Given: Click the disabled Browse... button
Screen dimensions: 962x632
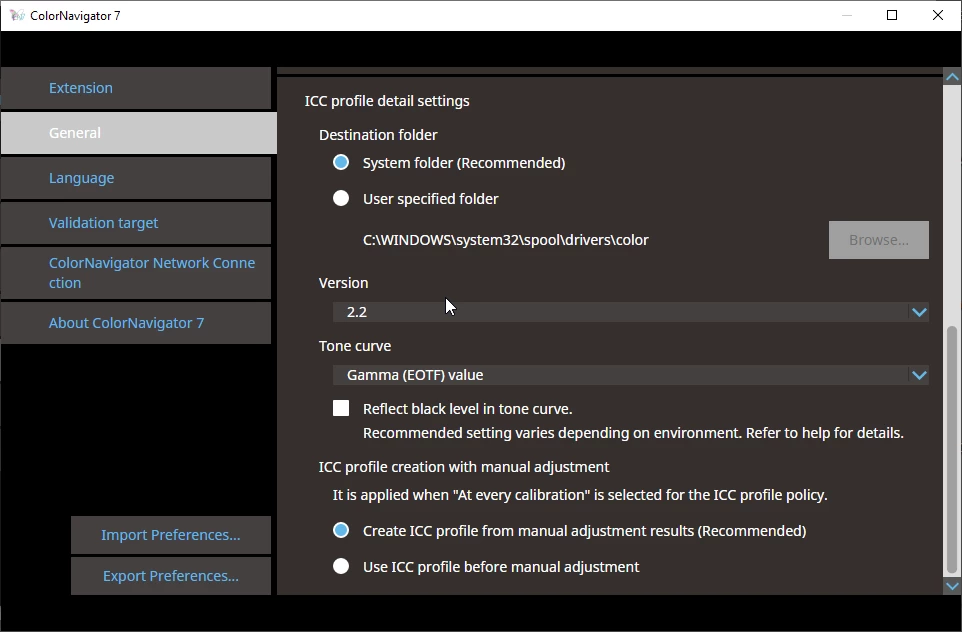Looking at the screenshot, I should (879, 240).
